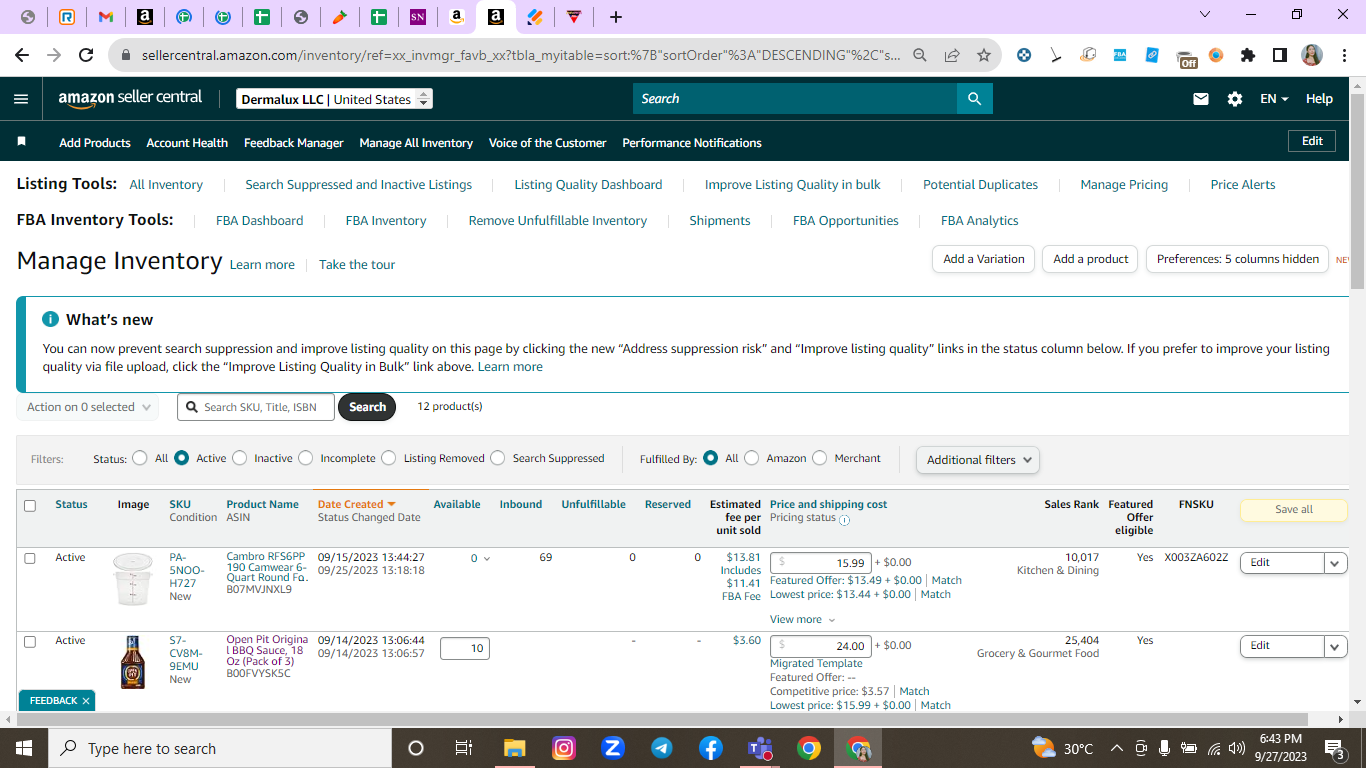Viewport: 1366px width, 768px height.
Task: Click the Windows Start button
Action: [24, 748]
